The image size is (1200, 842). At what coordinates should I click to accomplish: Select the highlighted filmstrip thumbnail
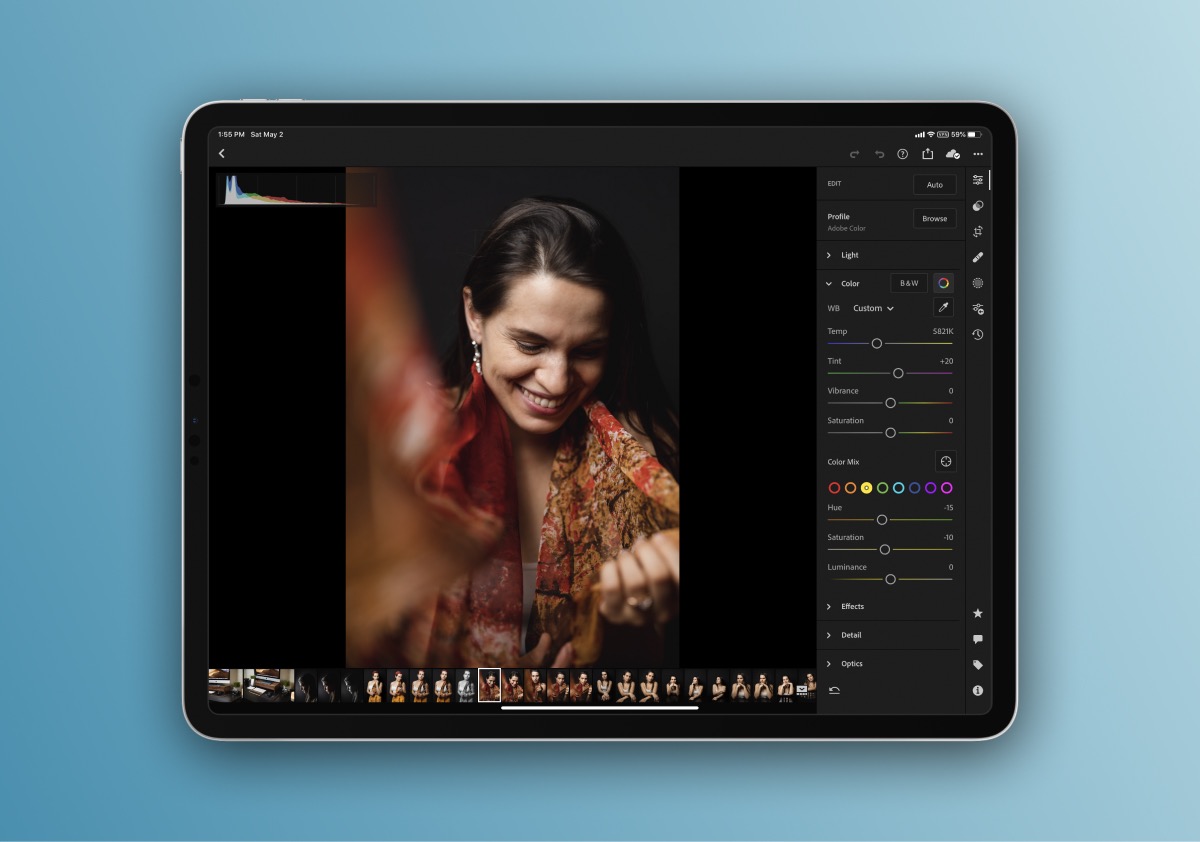(x=490, y=685)
